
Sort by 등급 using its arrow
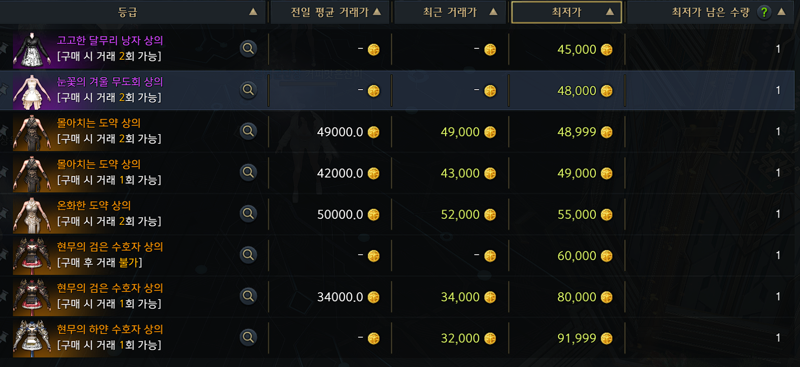(x=253, y=13)
